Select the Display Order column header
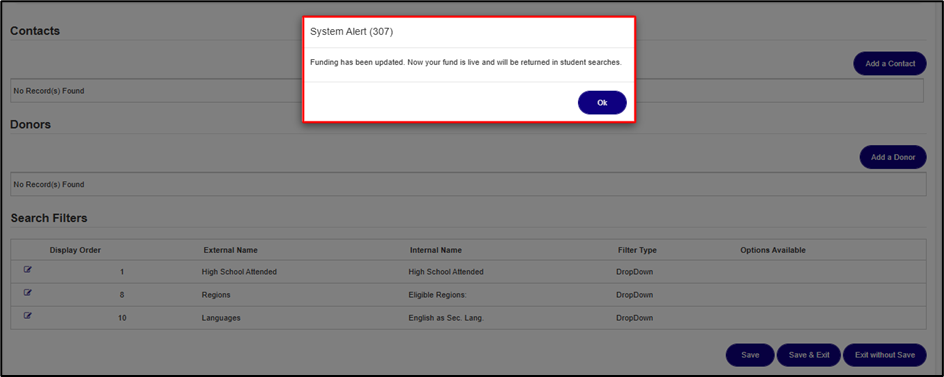 tap(75, 251)
